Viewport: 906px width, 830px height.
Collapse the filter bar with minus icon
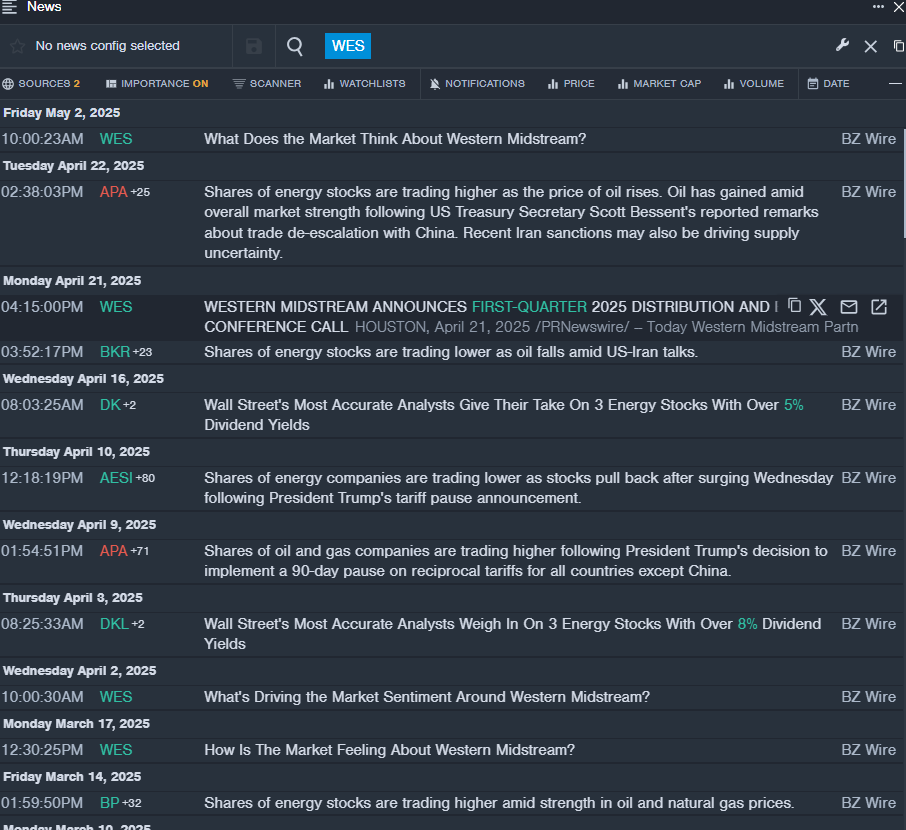coord(895,84)
